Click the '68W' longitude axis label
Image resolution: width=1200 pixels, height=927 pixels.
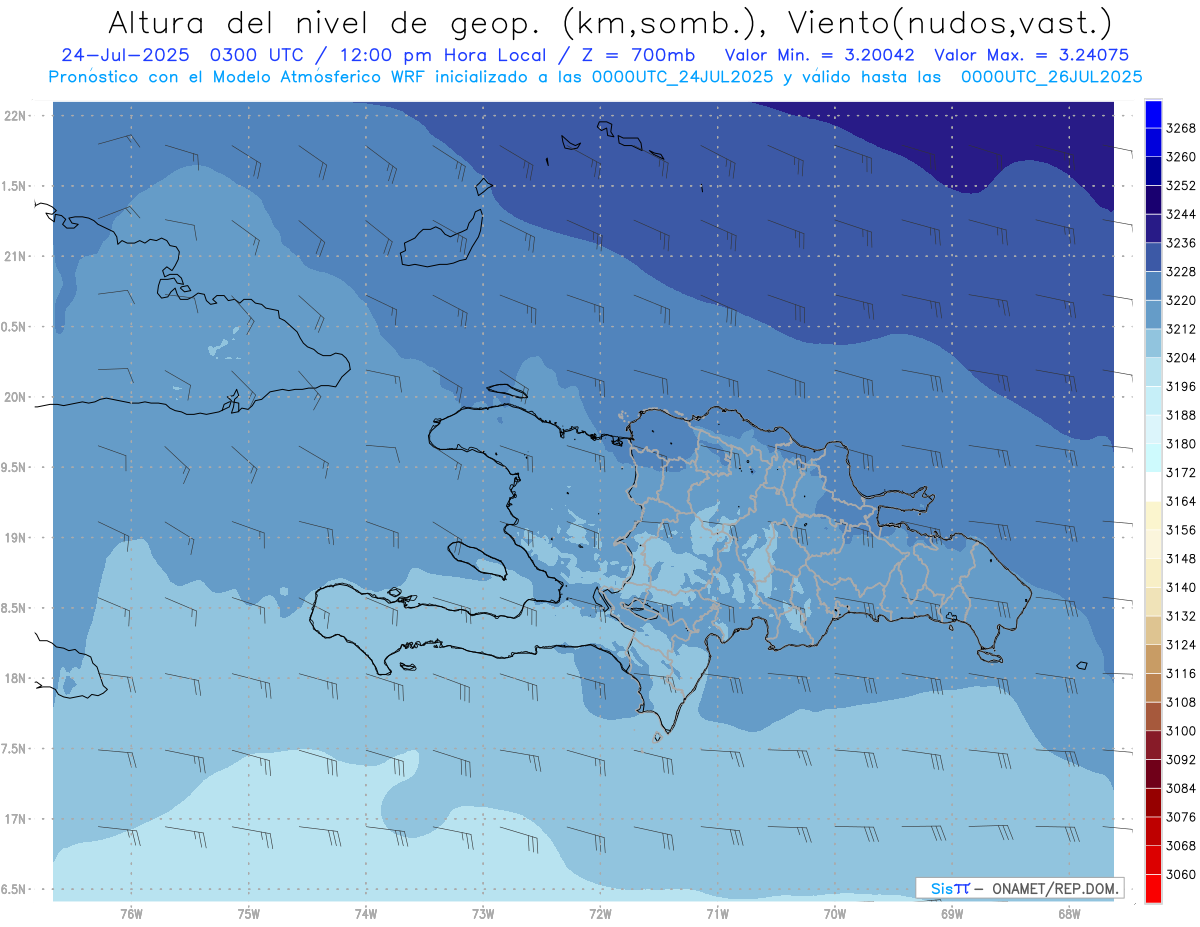[x=1069, y=913]
